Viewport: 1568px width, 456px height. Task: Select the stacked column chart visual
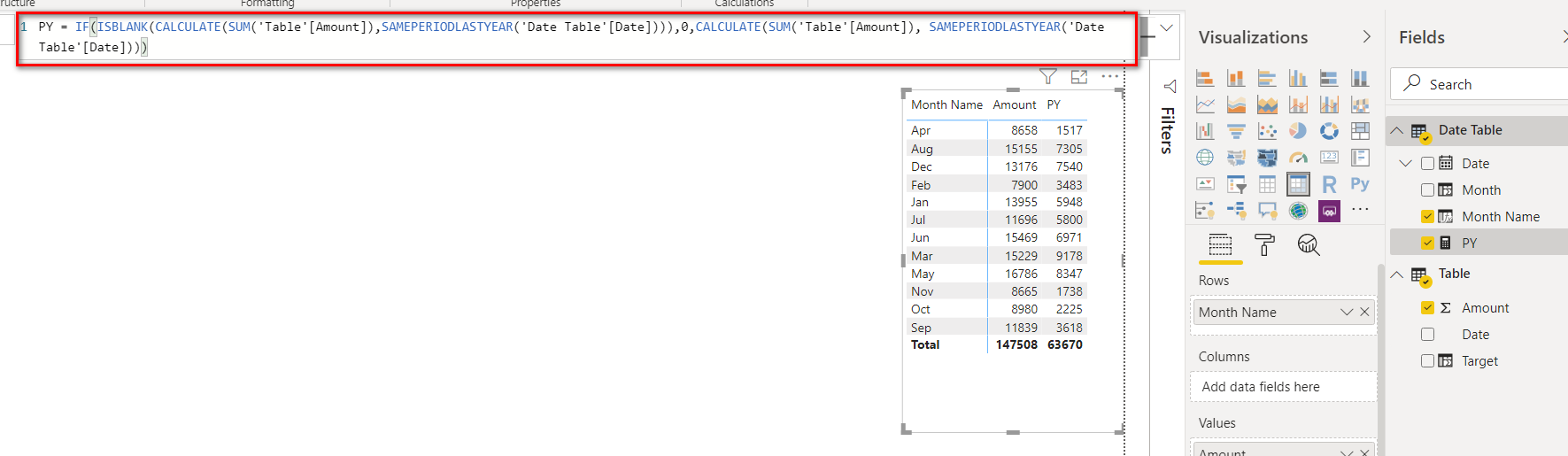tap(1236, 79)
